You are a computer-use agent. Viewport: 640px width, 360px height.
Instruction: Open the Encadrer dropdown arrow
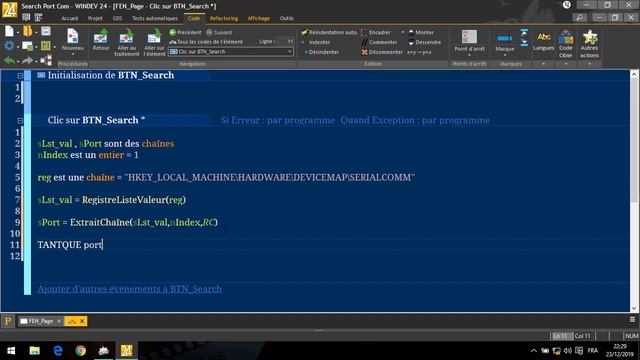pos(402,32)
